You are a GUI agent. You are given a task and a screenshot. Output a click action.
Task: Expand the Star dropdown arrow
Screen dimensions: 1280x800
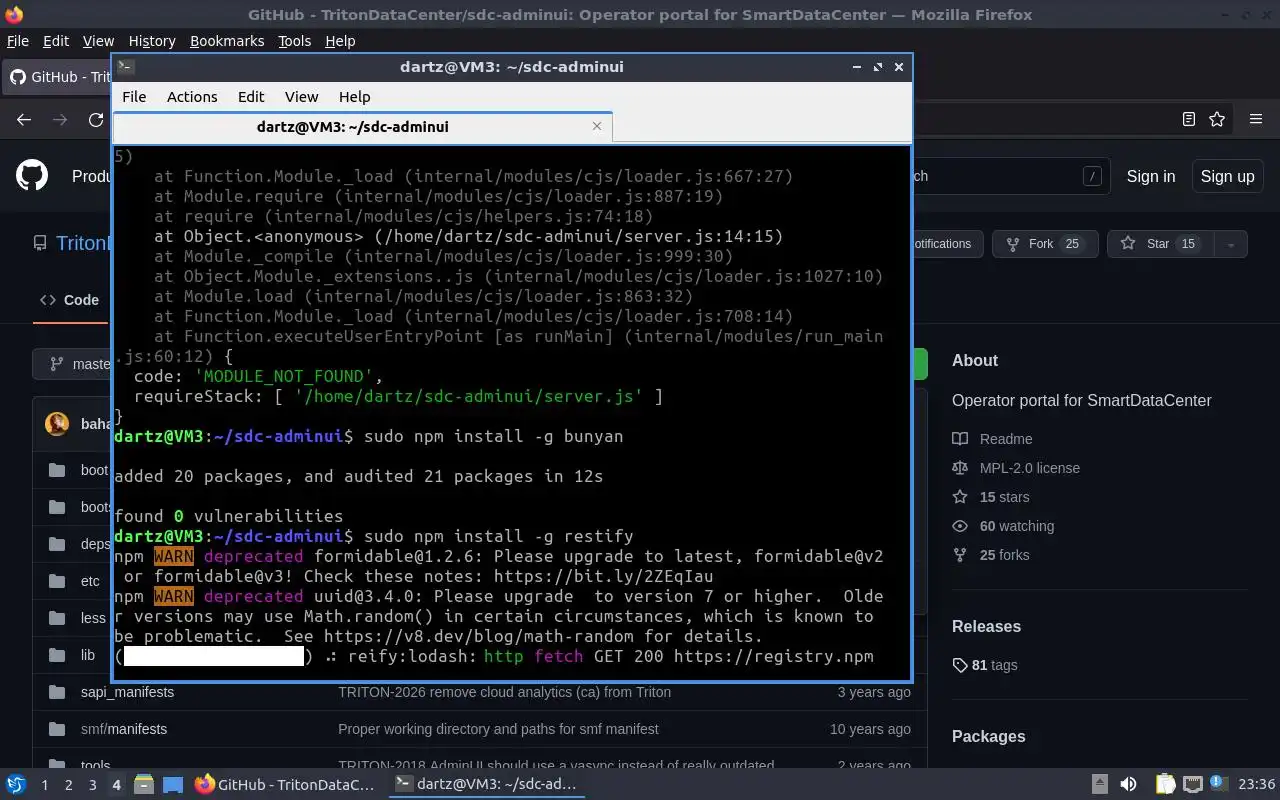(x=1231, y=244)
